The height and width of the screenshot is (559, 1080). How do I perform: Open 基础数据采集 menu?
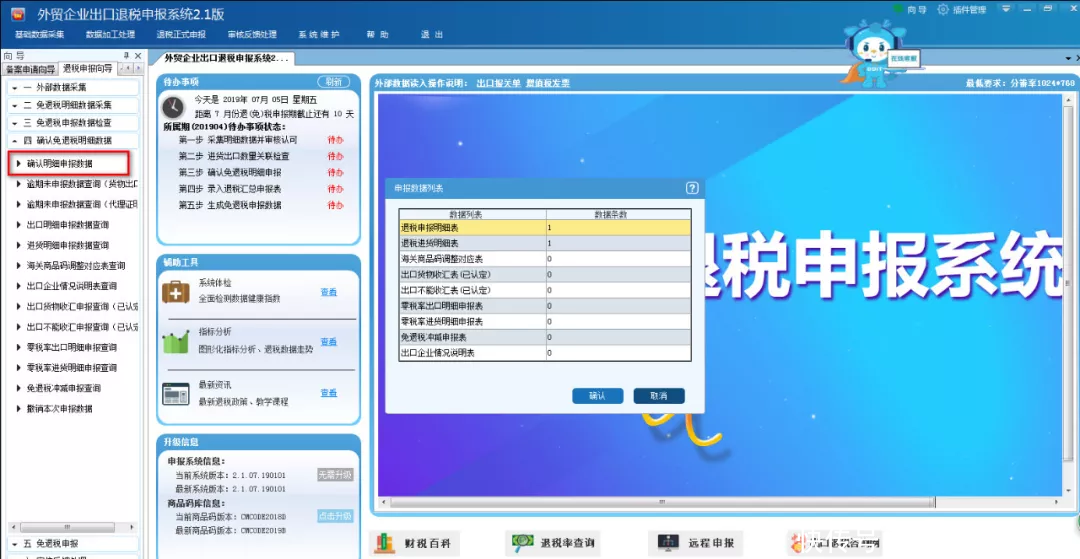(x=39, y=34)
